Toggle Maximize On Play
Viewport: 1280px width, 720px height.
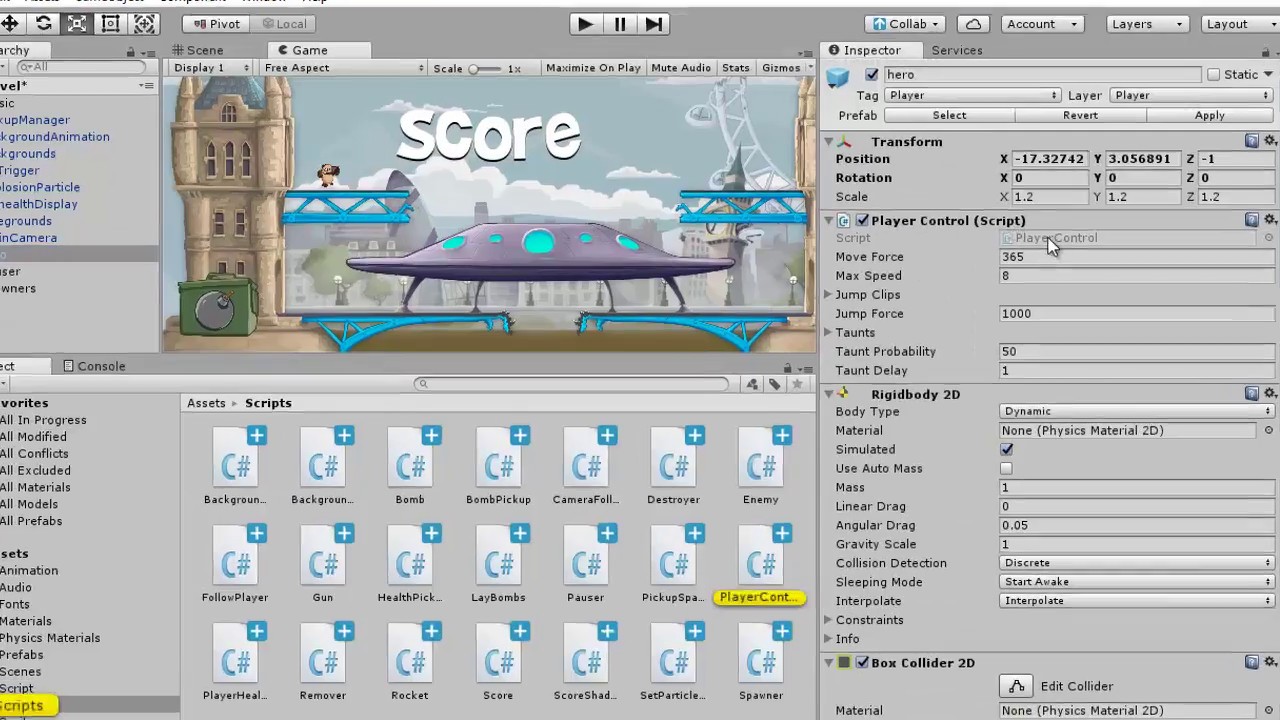(593, 68)
